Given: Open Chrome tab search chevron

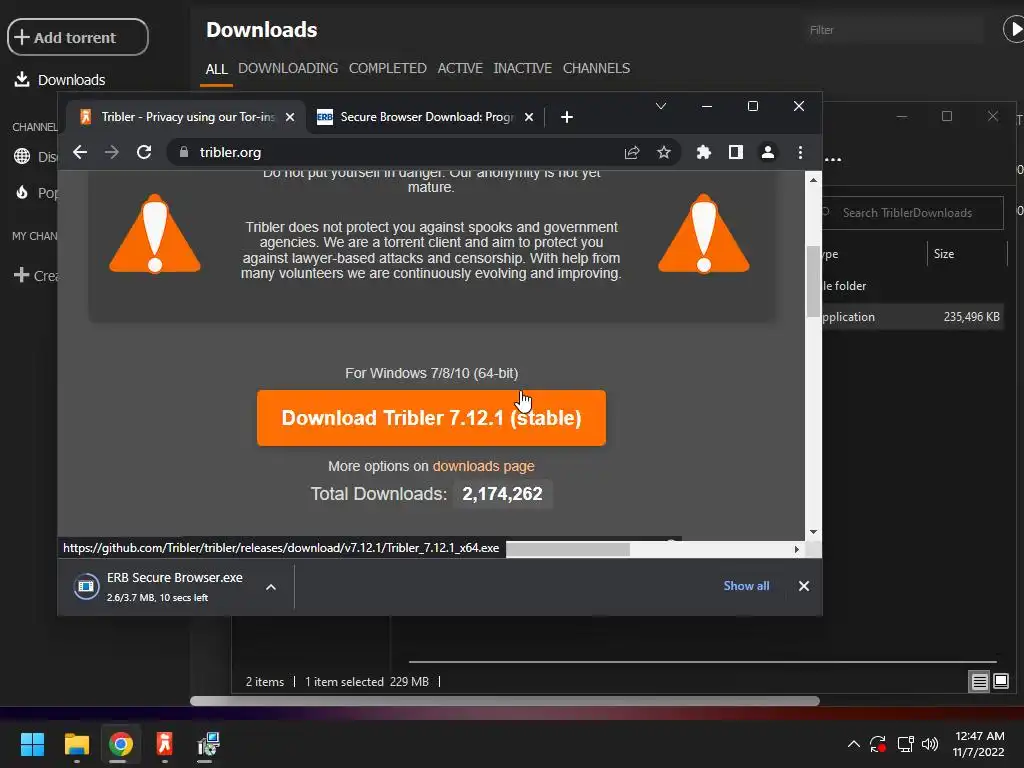Looking at the screenshot, I should tap(661, 106).
